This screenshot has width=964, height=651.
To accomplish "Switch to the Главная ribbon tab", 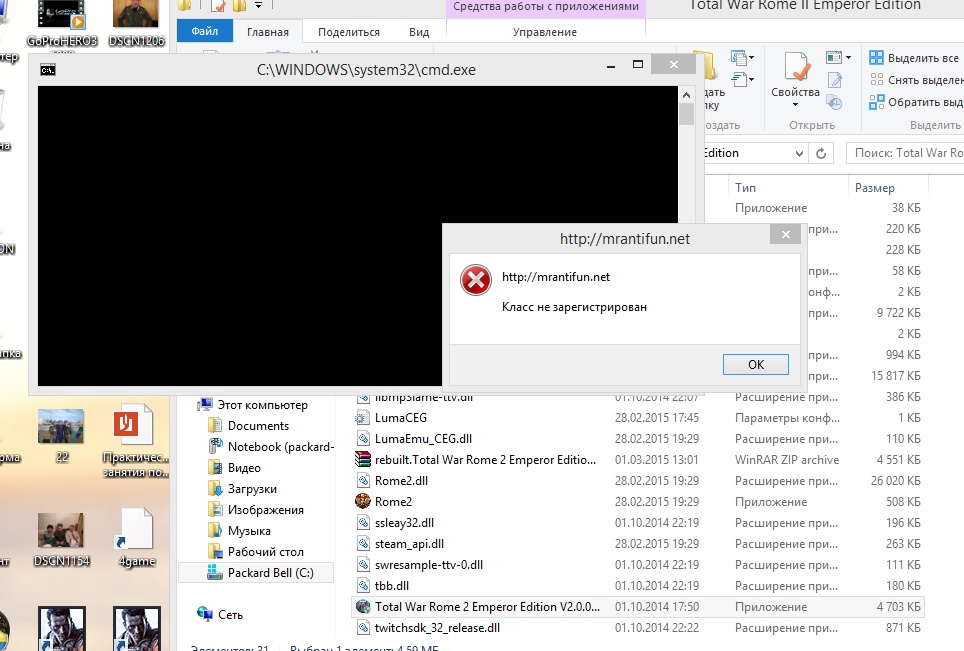I will [267, 32].
